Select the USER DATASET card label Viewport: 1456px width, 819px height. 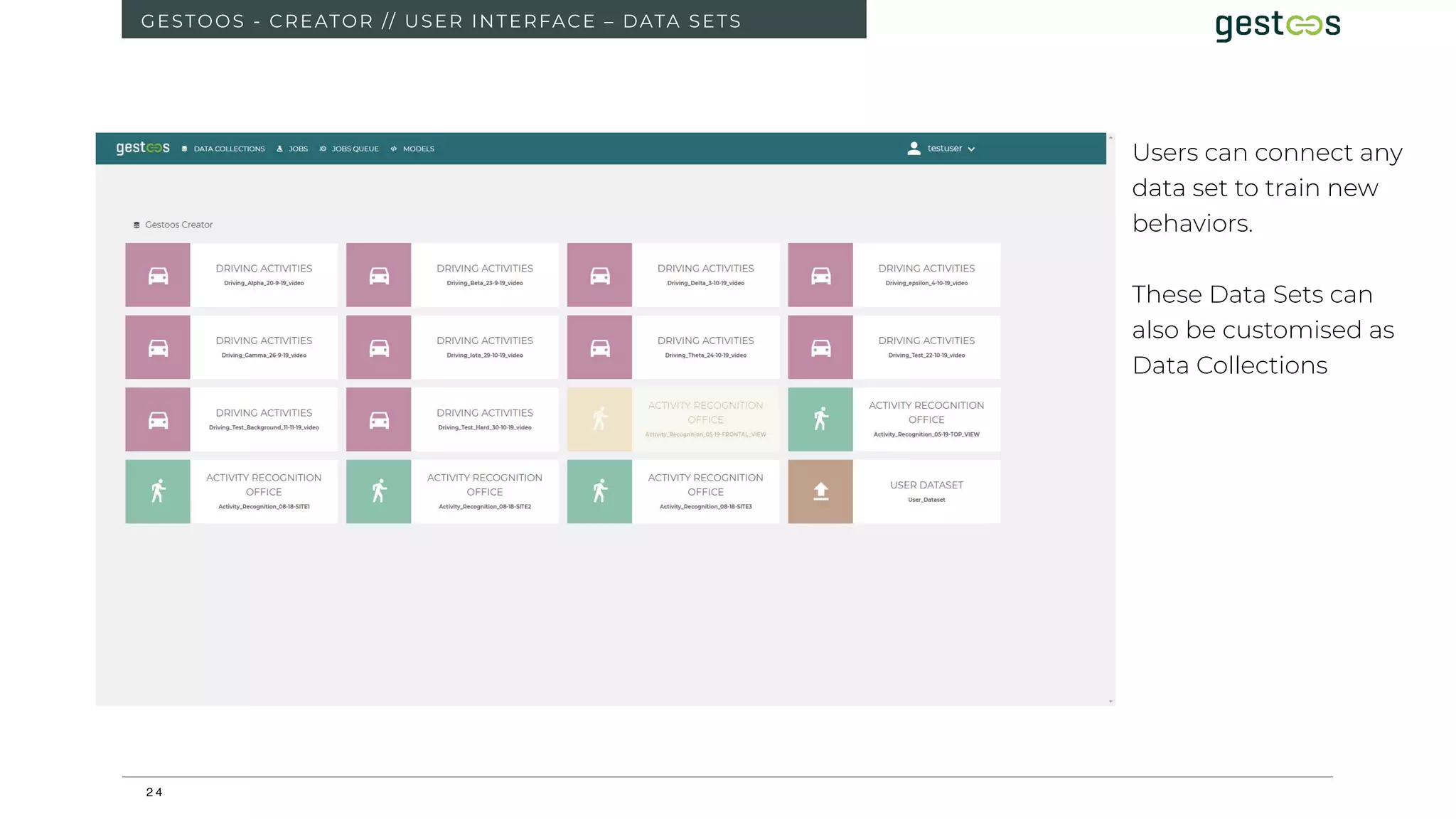tap(926, 485)
